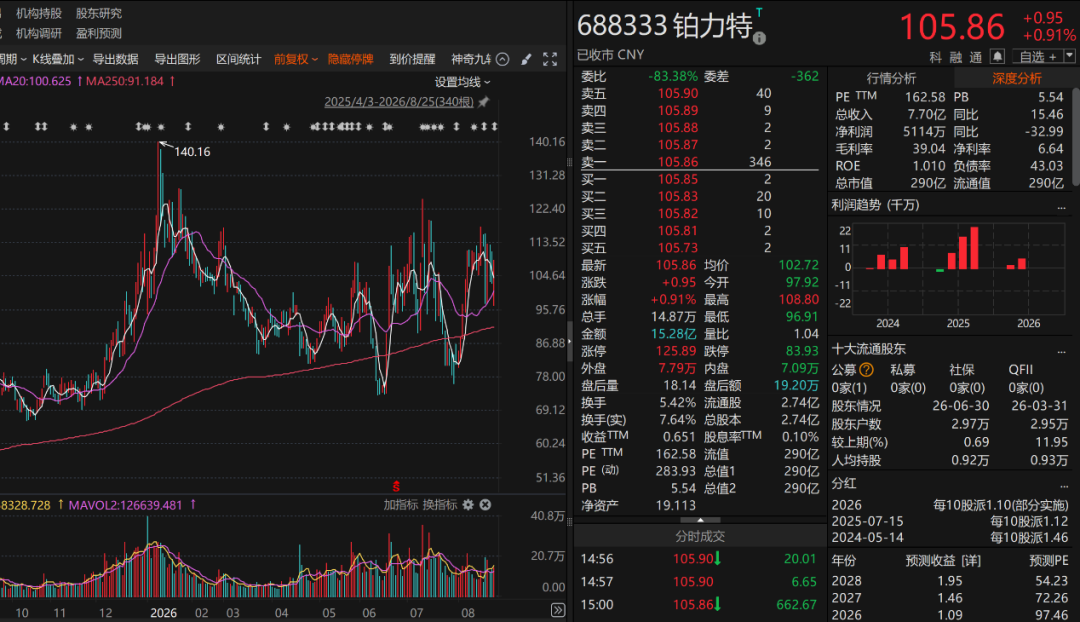Click the MA250:91.184 indicator label
Viewport: 1080px width, 622px height.
125,81
